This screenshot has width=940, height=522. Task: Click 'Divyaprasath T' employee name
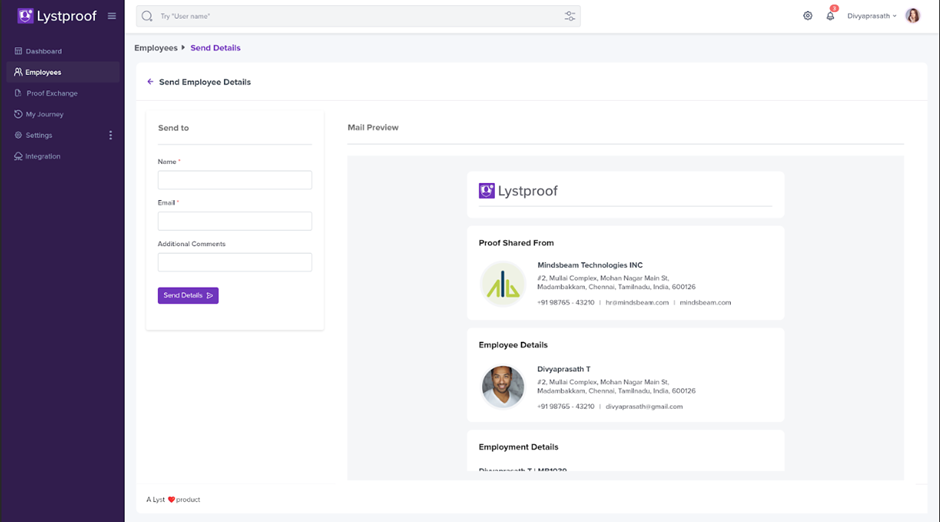tap(564, 369)
